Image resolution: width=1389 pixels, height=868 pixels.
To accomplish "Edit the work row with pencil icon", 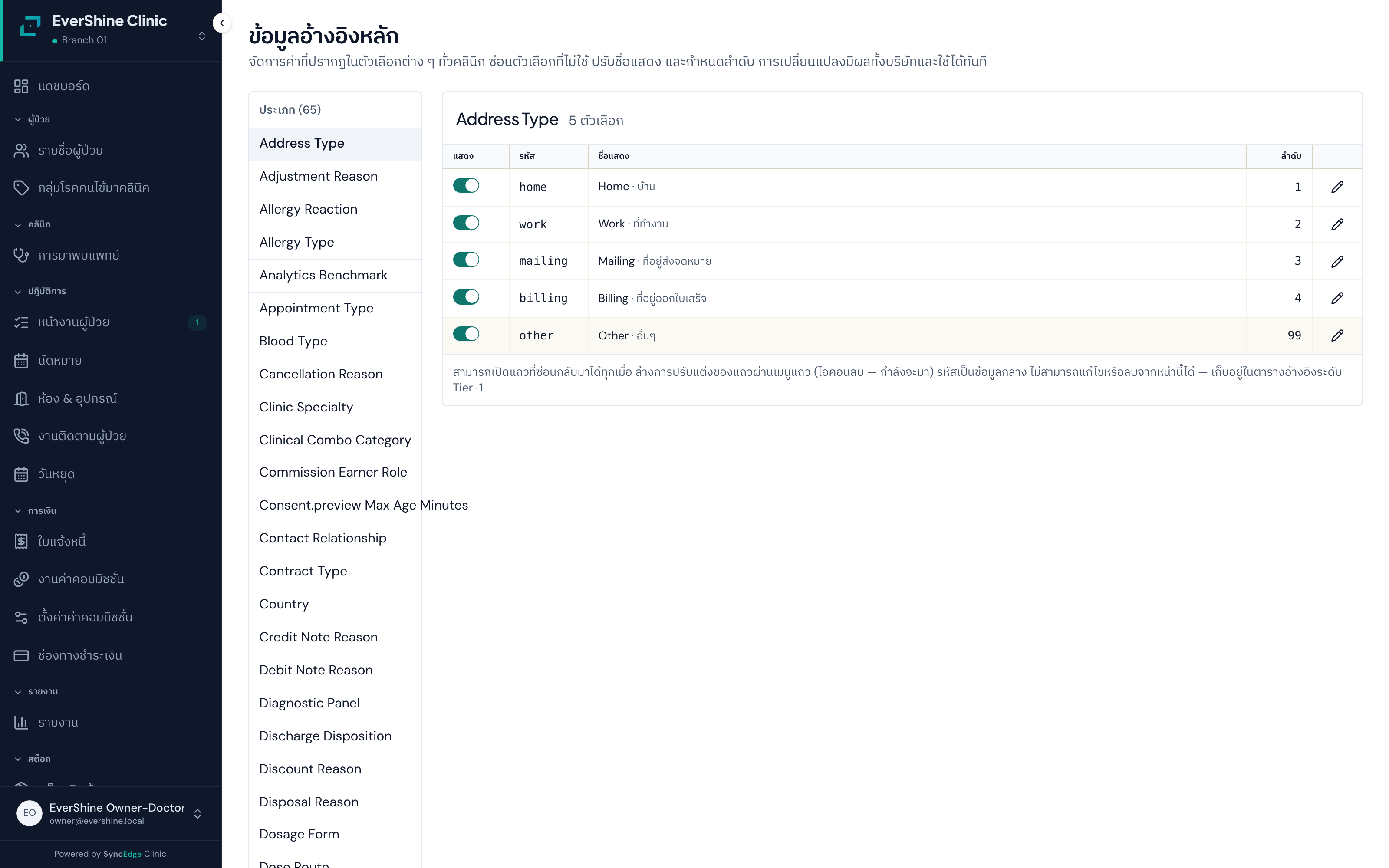I will (x=1337, y=224).
